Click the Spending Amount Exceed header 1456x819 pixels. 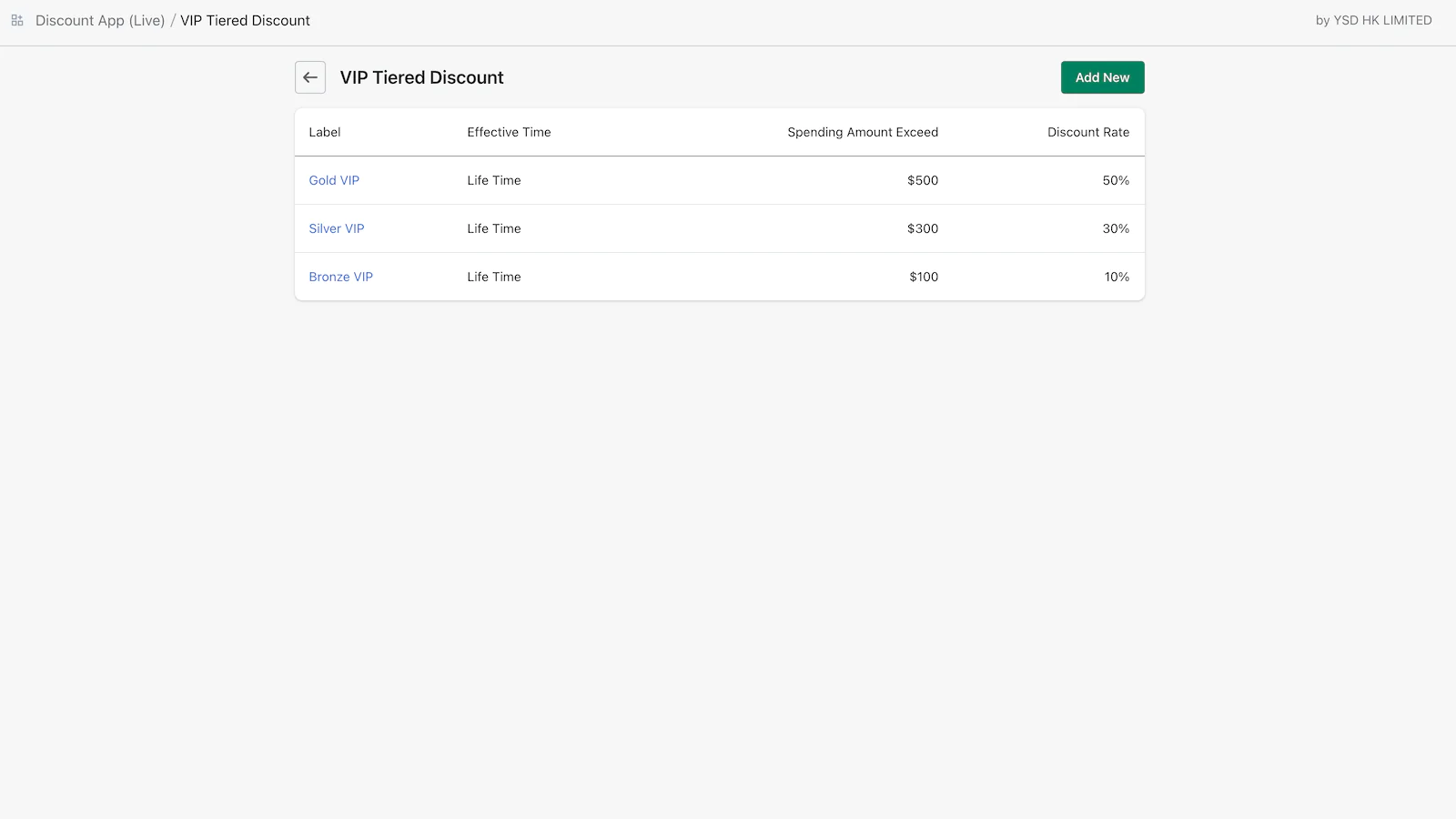tap(863, 132)
